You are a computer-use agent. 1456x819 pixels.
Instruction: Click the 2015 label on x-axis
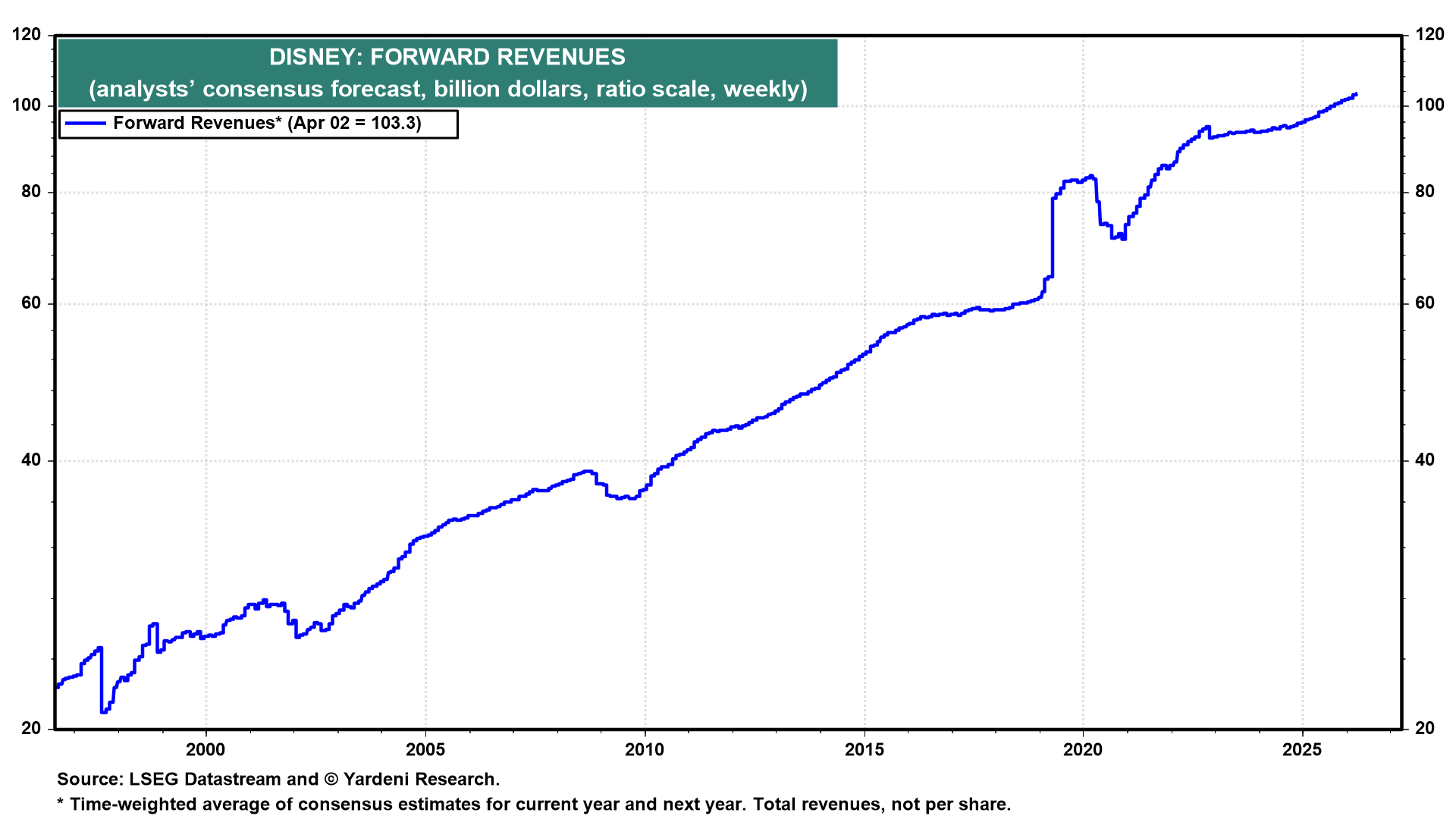coord(864,750)
